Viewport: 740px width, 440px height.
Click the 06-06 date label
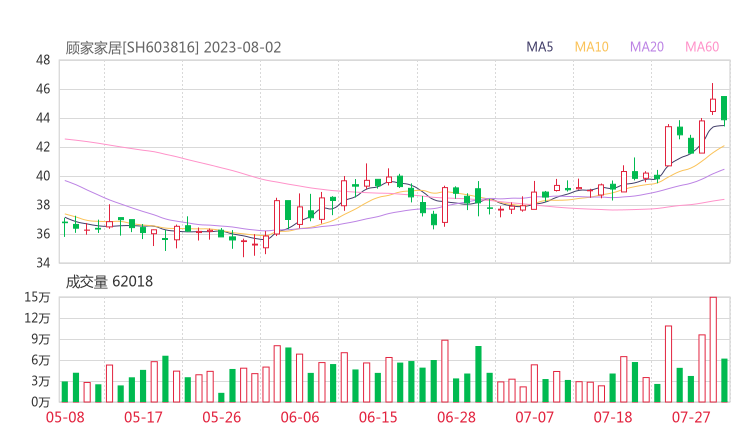coord(300,417)
